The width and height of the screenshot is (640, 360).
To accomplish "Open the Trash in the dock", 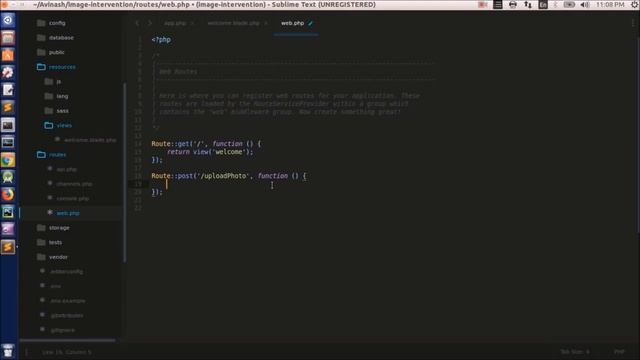I will click(x=8, y=351).
